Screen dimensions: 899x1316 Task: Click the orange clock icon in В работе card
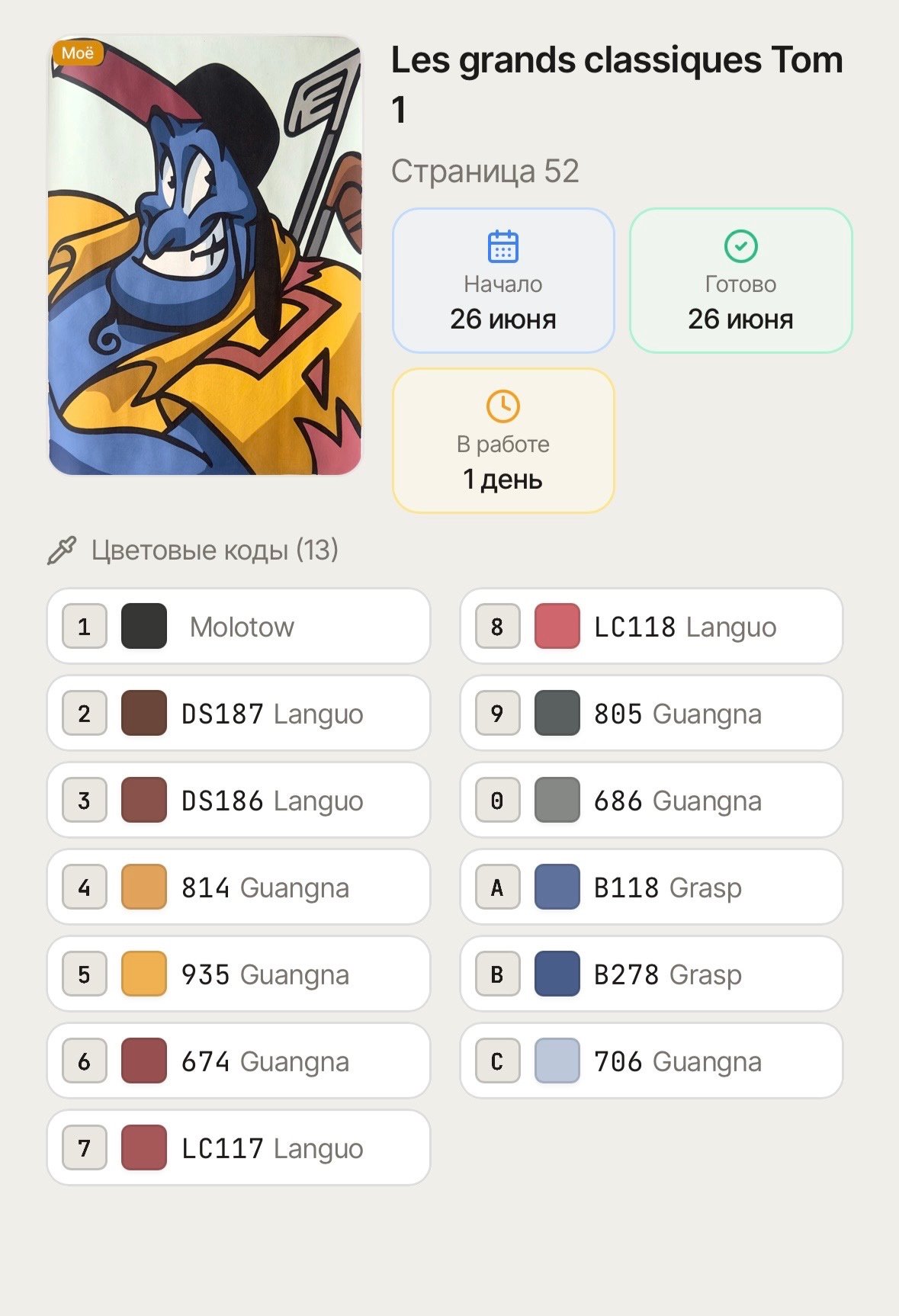(x=502, y=406)
